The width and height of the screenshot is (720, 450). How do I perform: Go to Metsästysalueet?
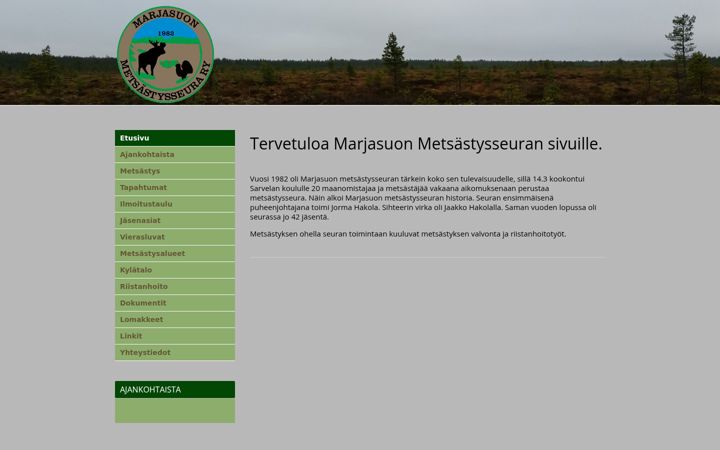[175, 253]
